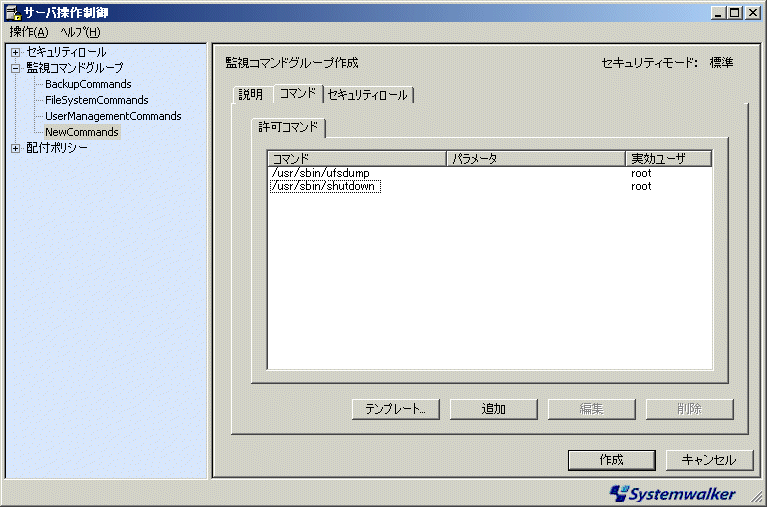Maximize the サーバ操作制御 window
Image resolution: width=767 pixels, height=507 pixels.
click(735, 13)
